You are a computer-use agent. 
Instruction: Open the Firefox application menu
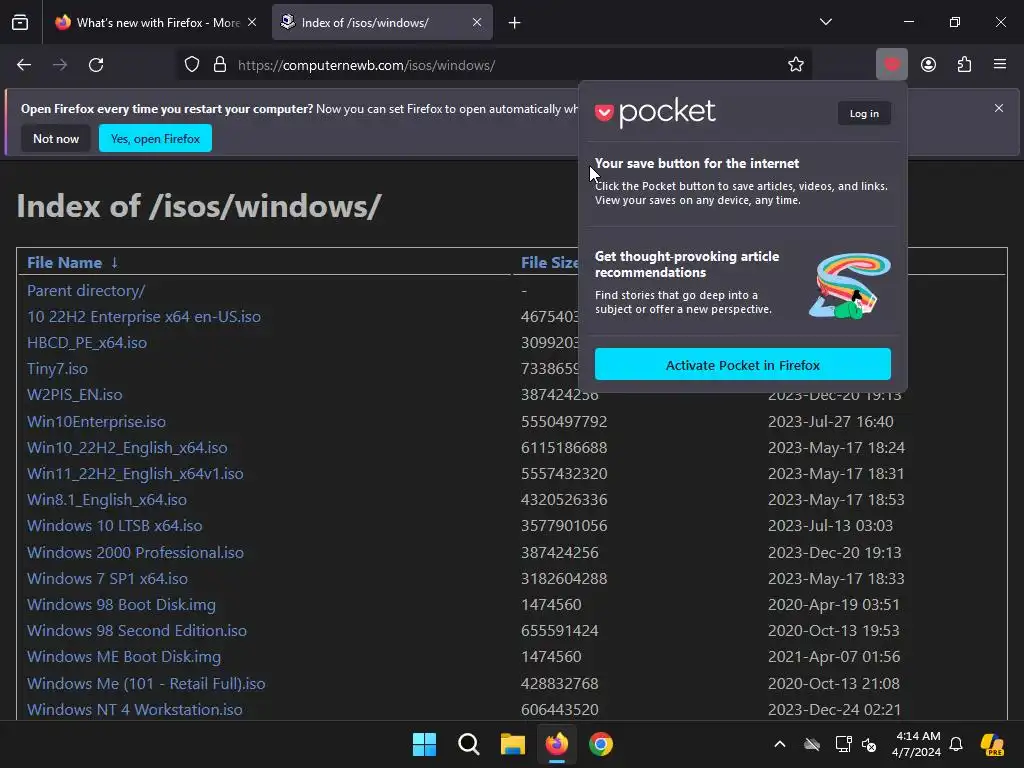pos(999,65)
